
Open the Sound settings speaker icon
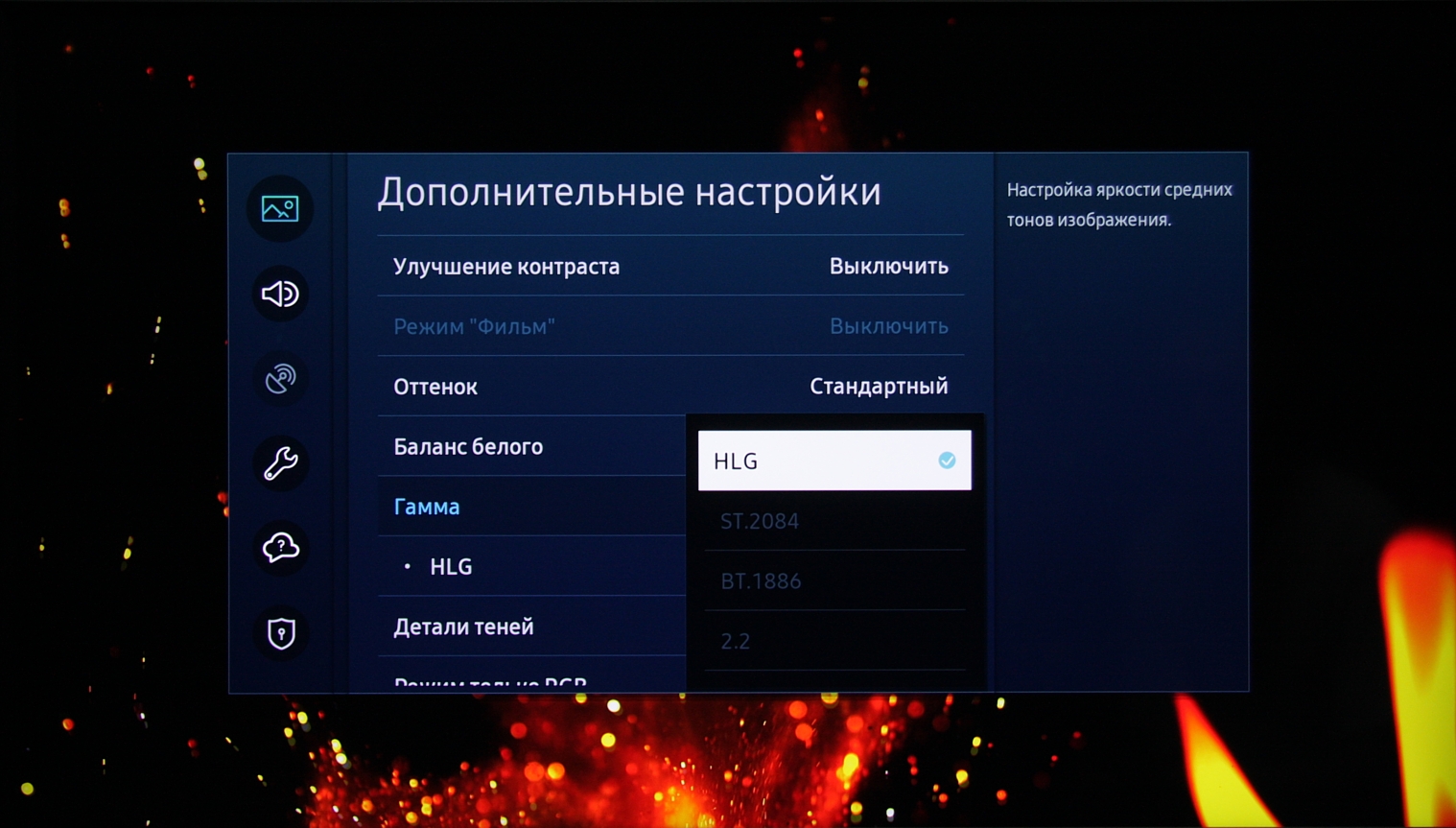pyautogui.click(x=280, y=294)
